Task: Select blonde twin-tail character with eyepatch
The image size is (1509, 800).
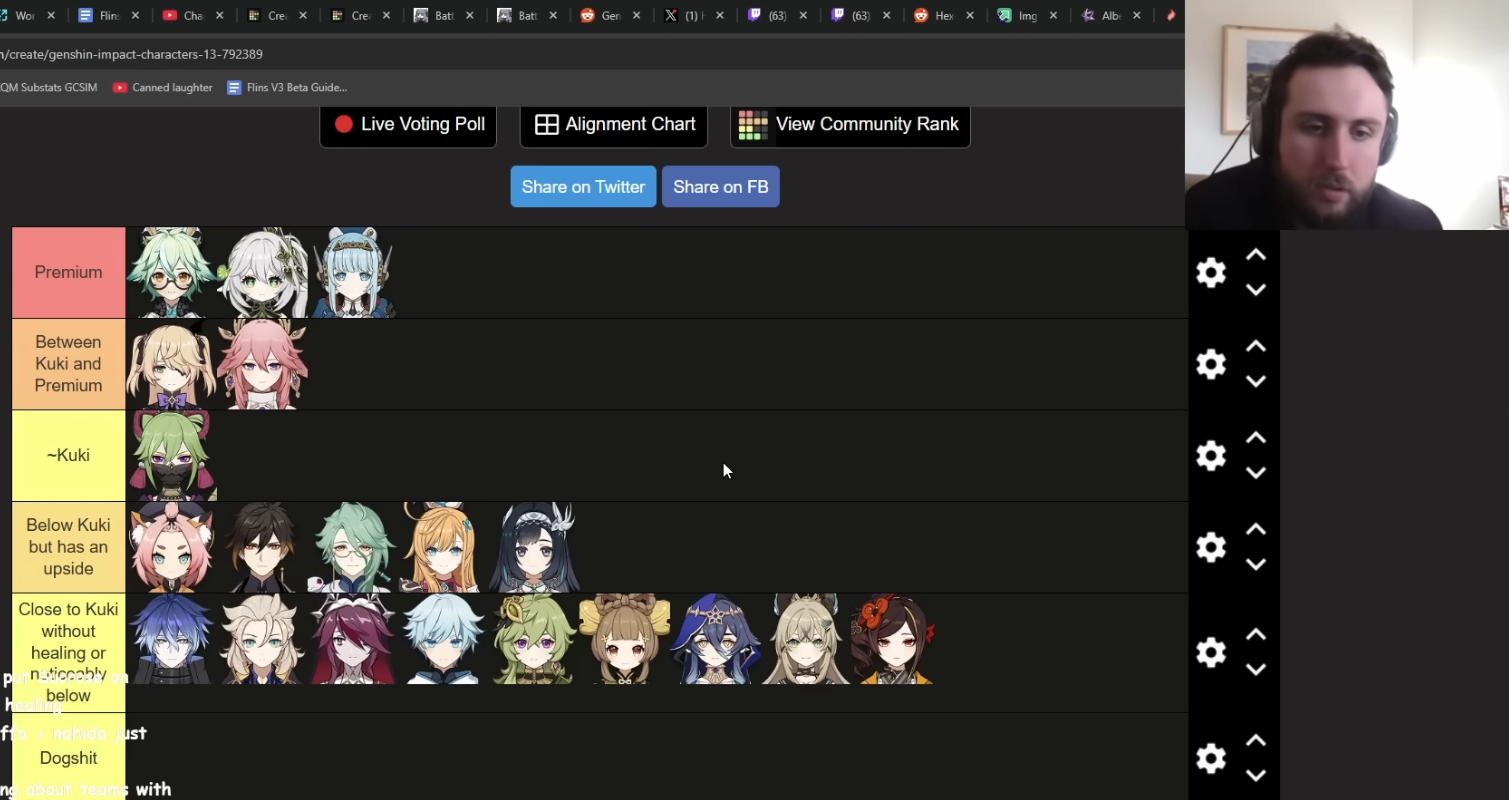Action: point(171,364)
